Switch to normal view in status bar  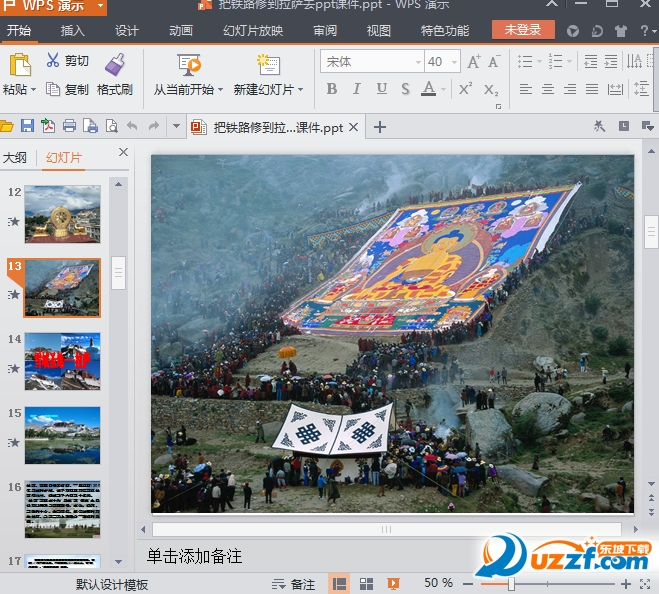(x=339, y=583)
